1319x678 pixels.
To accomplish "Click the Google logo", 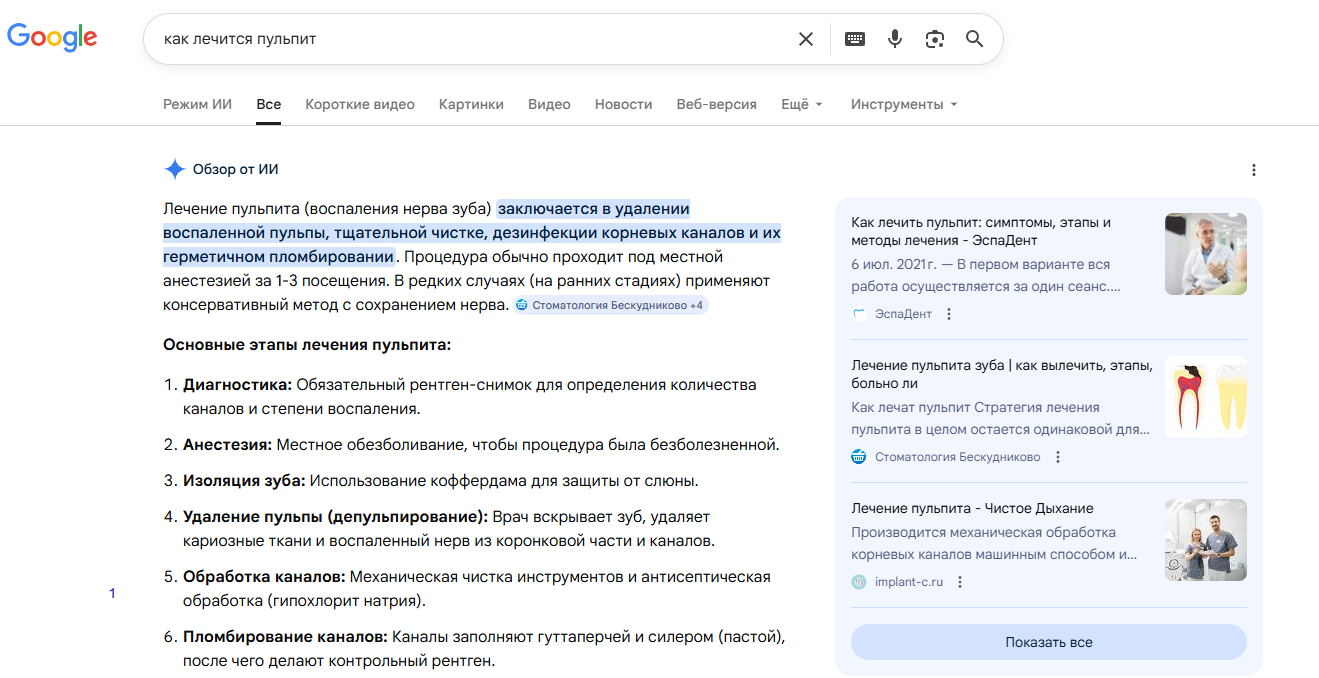I will coord(52,37).
